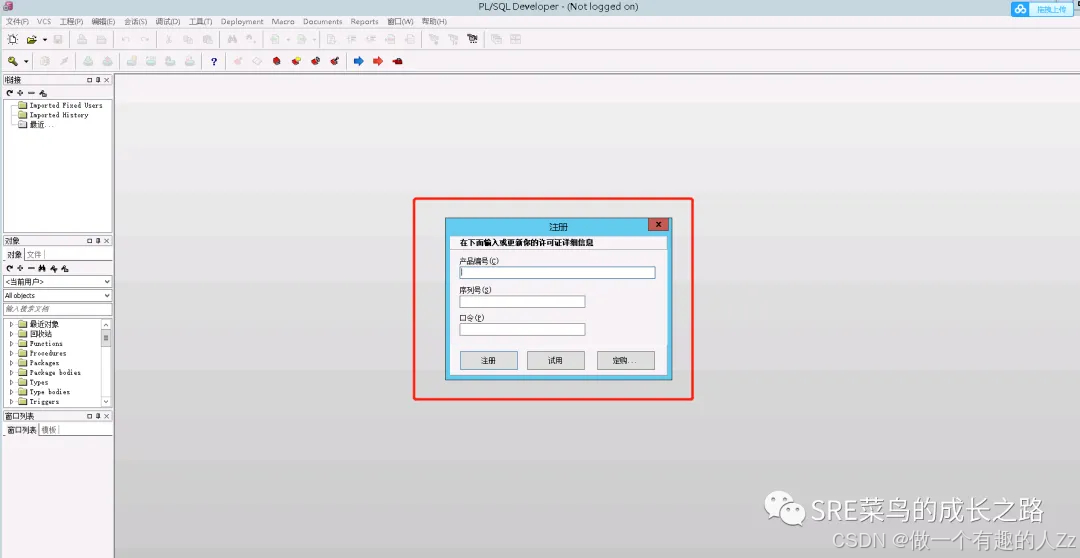Open the 工程(P) menu
This screenshot has width=1080, height=558.
pos(71,21)
